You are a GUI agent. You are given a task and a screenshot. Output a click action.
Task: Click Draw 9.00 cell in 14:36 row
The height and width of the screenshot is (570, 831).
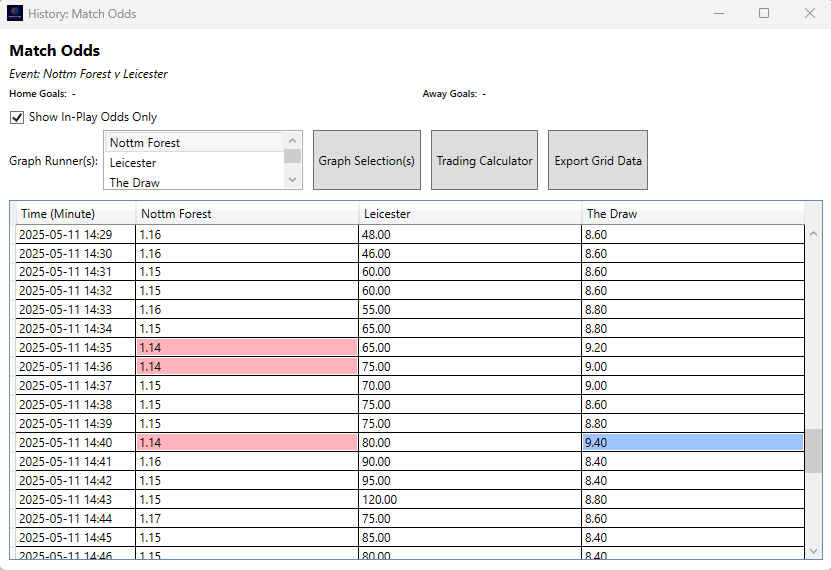pos(693,367)
